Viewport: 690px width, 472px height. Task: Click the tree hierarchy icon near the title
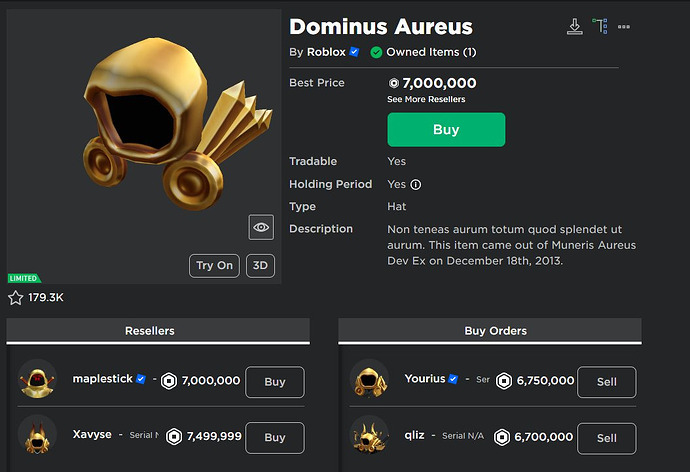click(x=600, y=26)
